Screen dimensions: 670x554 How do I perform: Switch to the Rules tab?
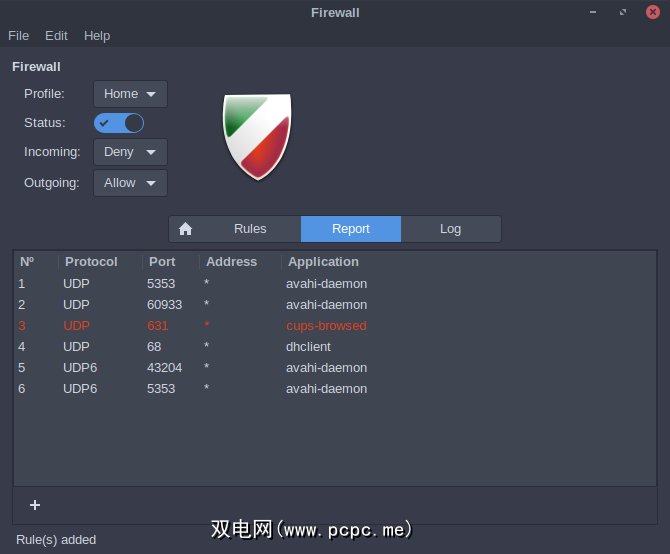250,229
